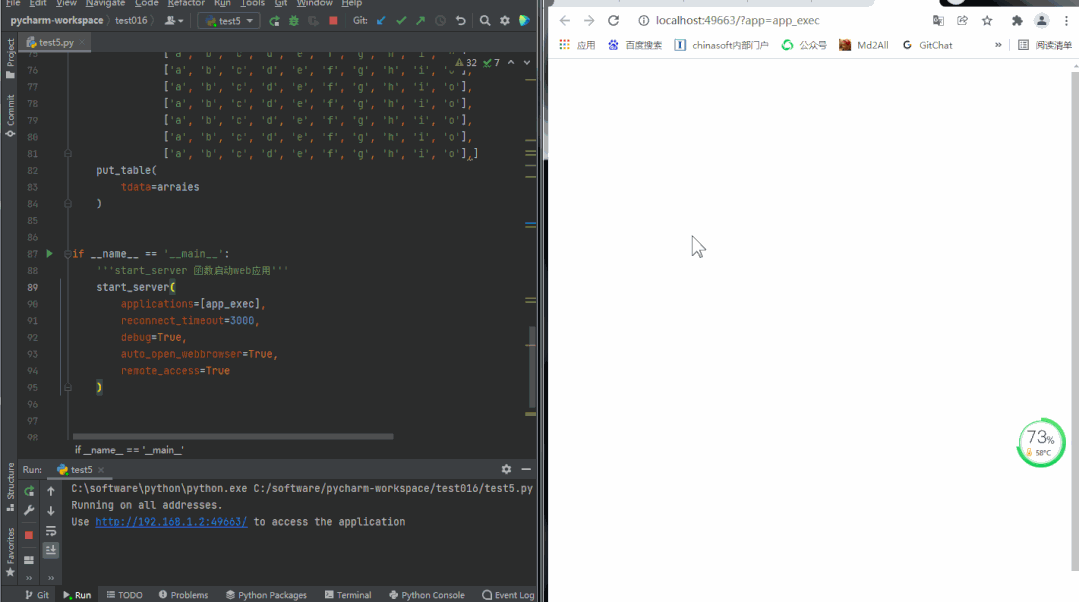1079x602 pixels.
Task: Open the Refactor menu
Action: tap(186, 4)
